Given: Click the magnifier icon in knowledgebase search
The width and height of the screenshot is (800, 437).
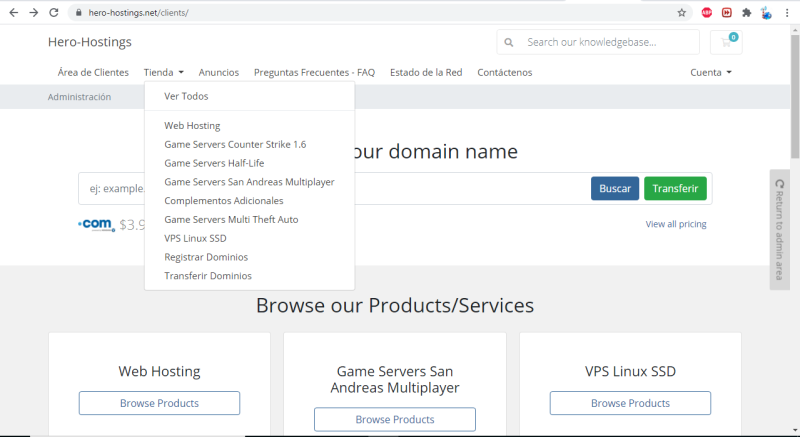Looking at the screenshot, I should pyautogui.click(x=509, y=42).
